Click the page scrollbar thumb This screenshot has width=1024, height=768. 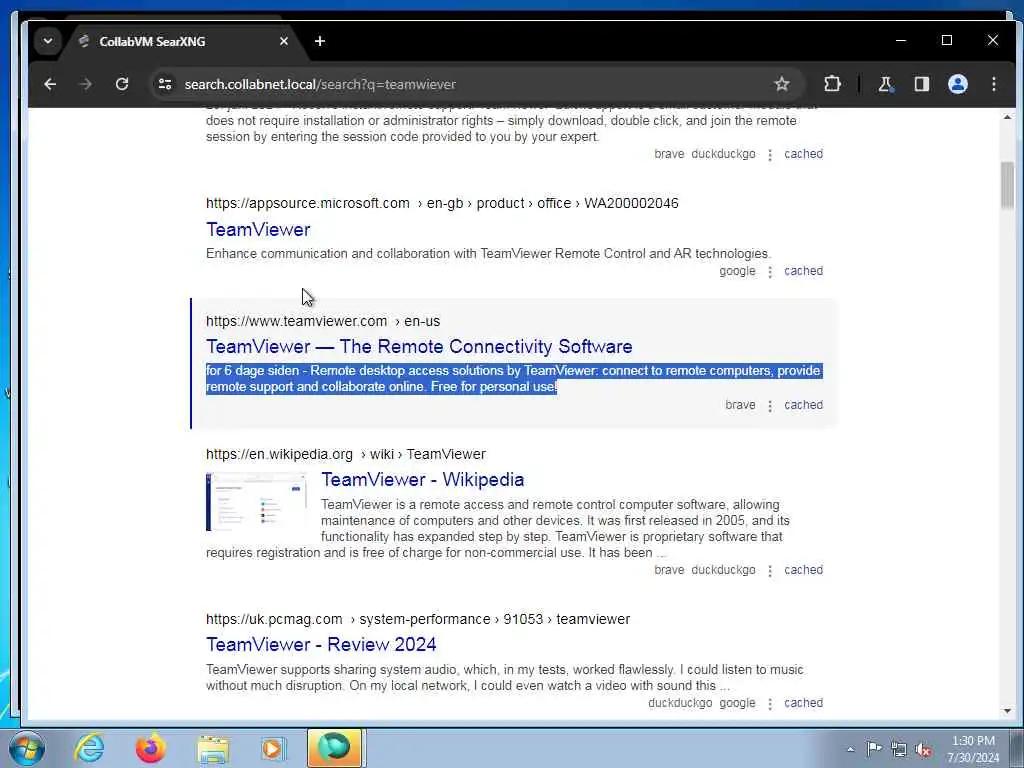click(x=1007, y=185)
